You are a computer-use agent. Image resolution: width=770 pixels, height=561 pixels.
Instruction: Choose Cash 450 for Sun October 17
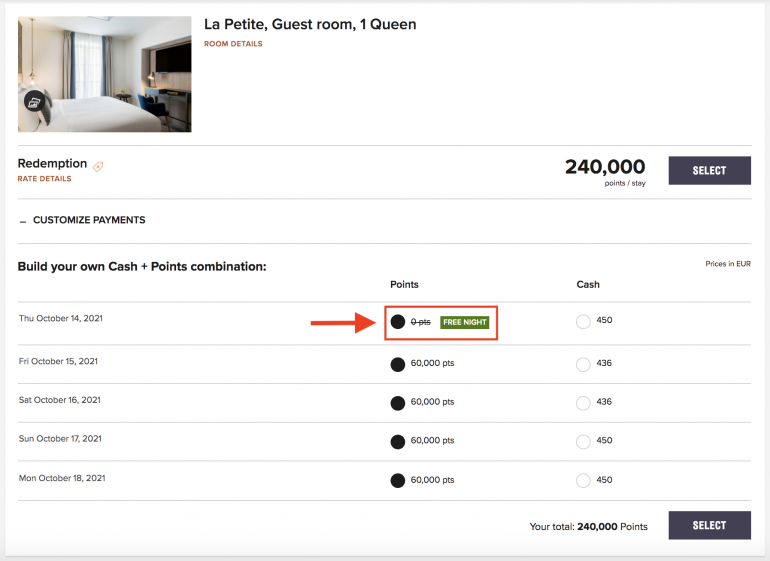pyautogui.click(x=583, y=441)
